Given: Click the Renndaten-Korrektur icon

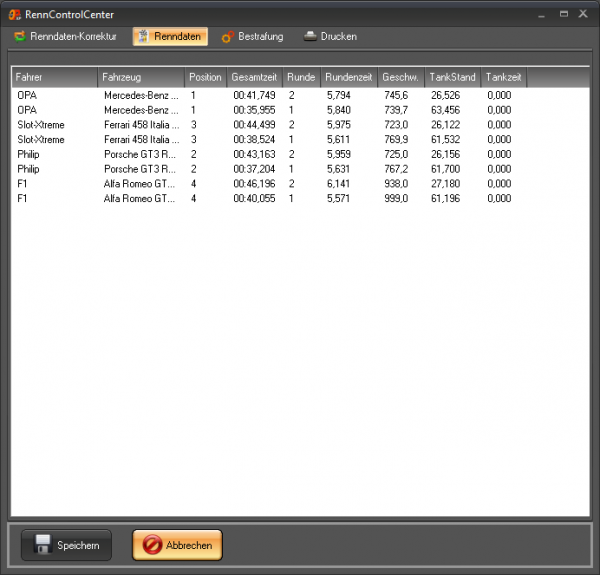Looking at the screenshot, I should pos(20,36).
